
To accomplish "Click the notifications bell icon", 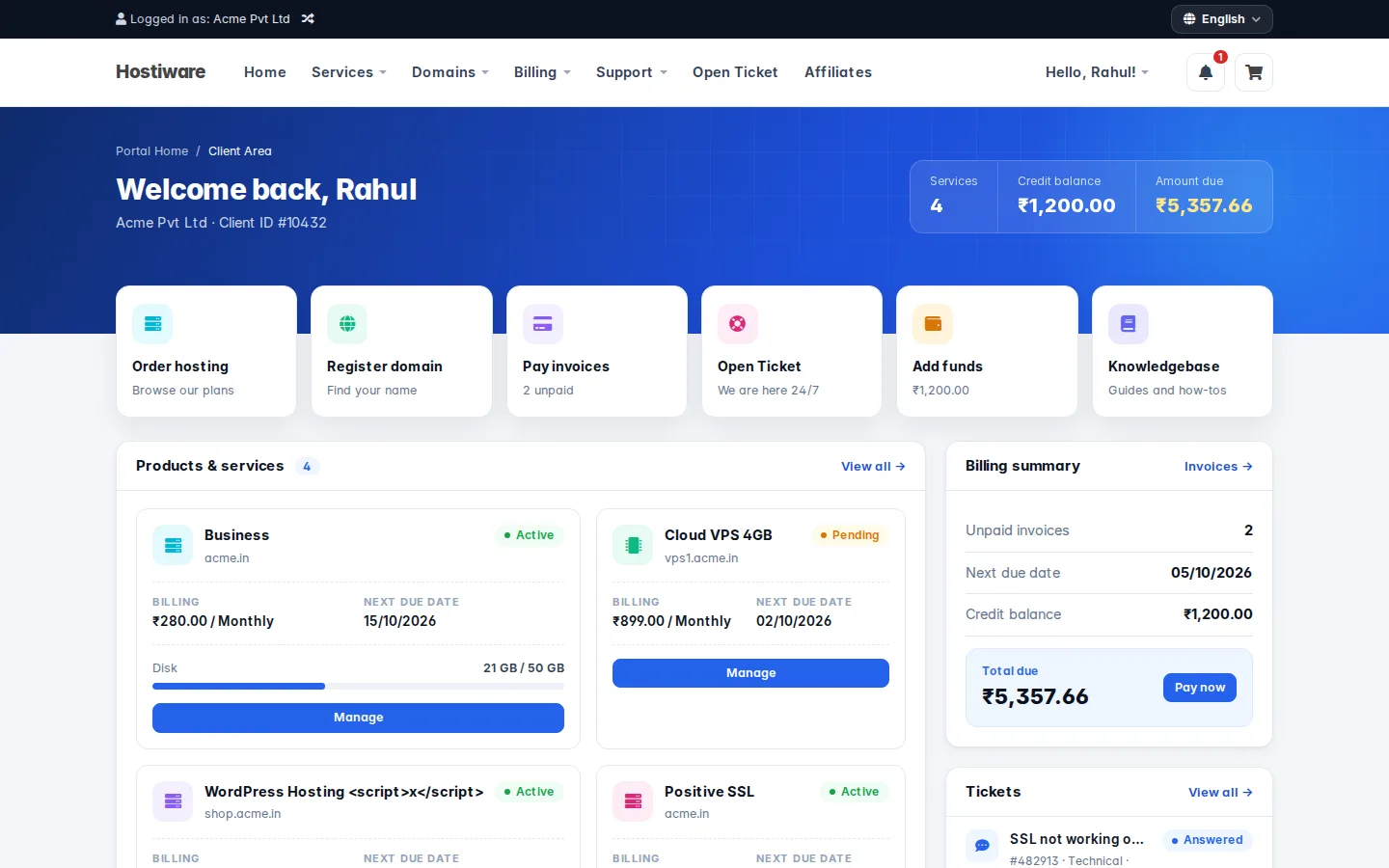I will (x=1205, y=72).
